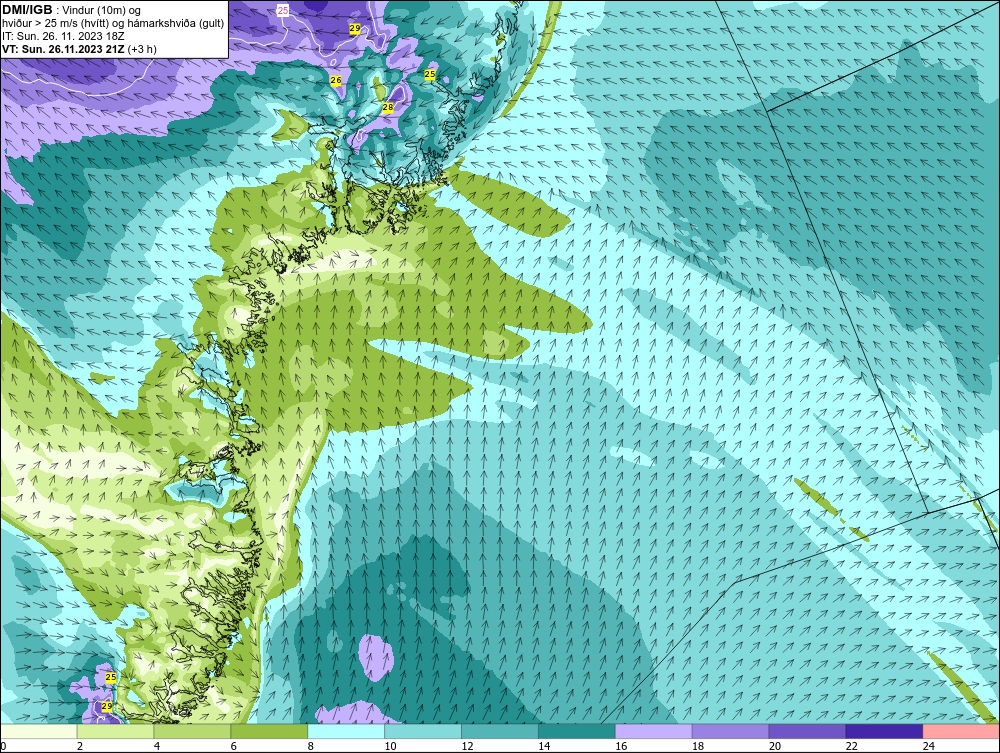The image size is (1000, 753).
Task: Click the DMI/IGB title text
Action: (27, 10)
